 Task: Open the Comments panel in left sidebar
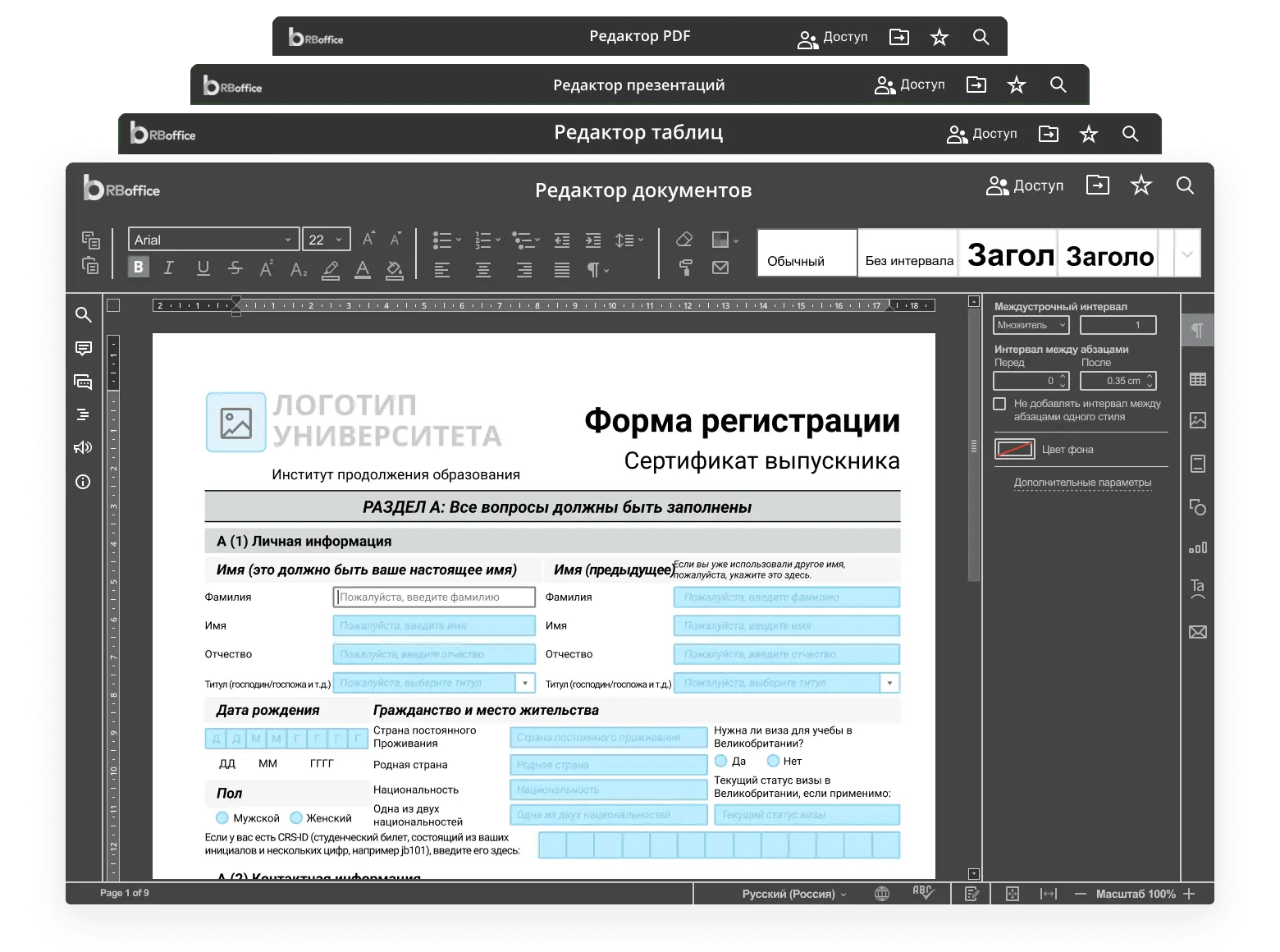click(83, 349)
